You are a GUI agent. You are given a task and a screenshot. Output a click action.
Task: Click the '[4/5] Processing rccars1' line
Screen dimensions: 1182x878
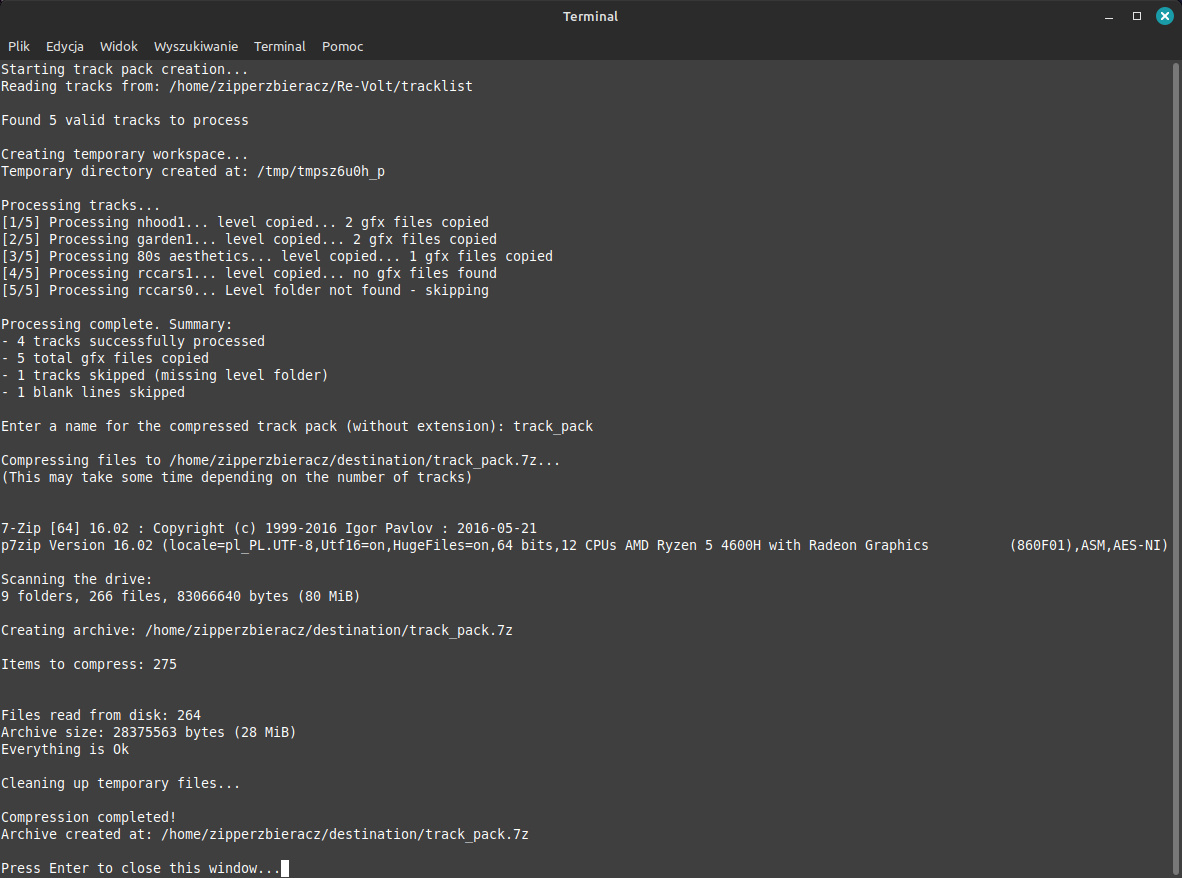(249, 274)
